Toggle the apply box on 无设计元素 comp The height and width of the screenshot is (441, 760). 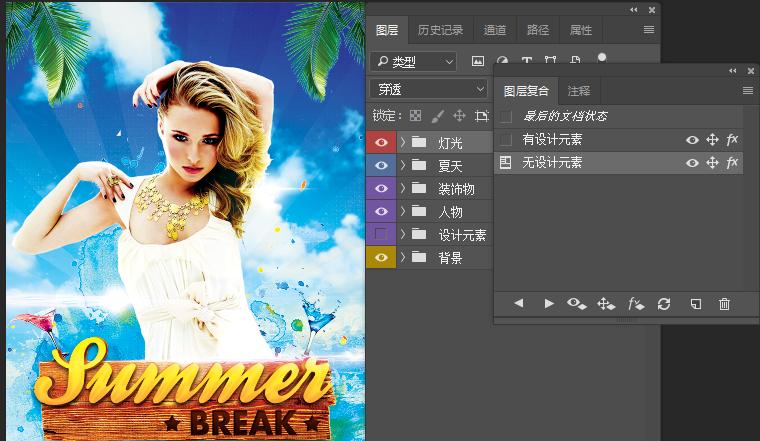[x=506, y=162]
